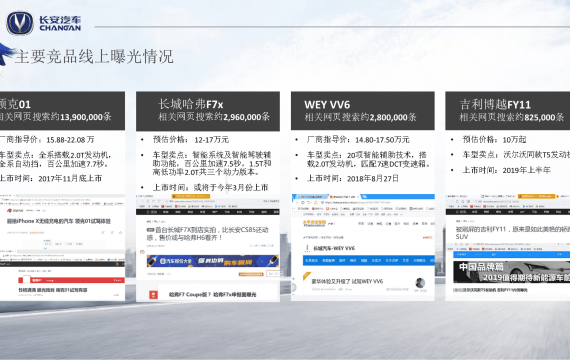The image size is (570, 360).
Task: Select the 全系搭载2.0T发动机 selling point text
Action: [x=55, y=159]
